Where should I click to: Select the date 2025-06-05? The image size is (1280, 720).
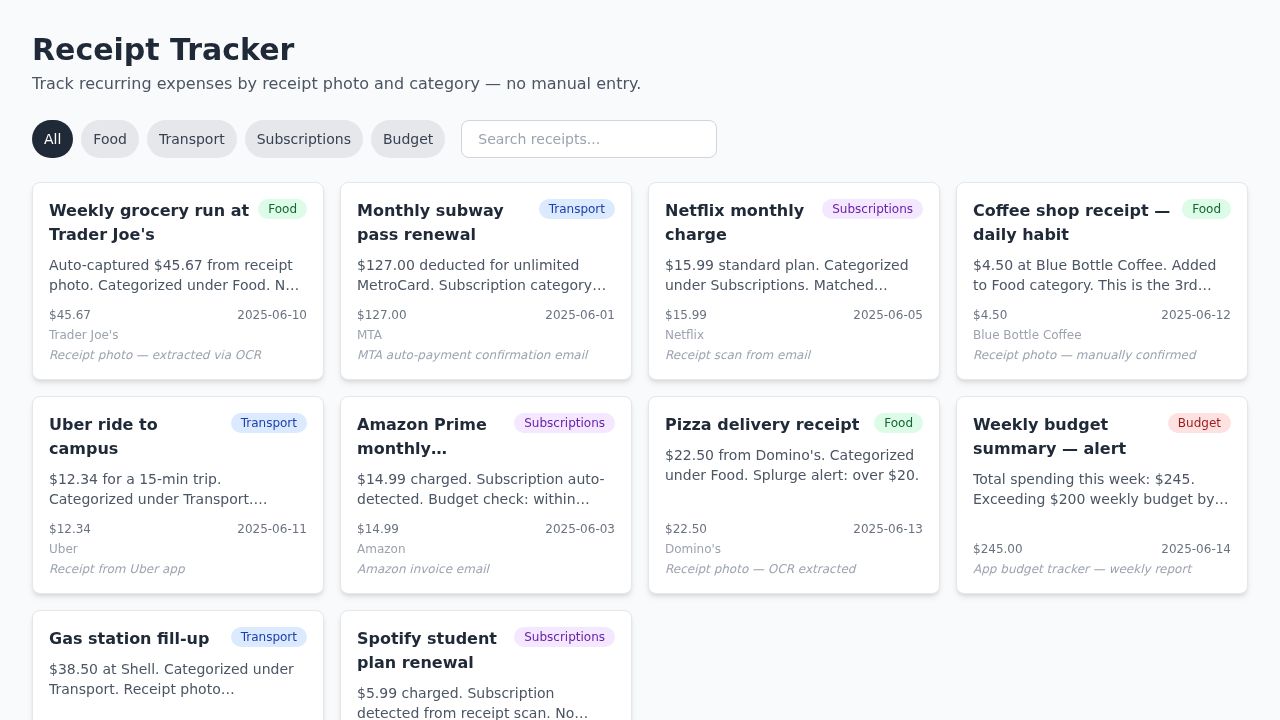[x=888, y=315]
